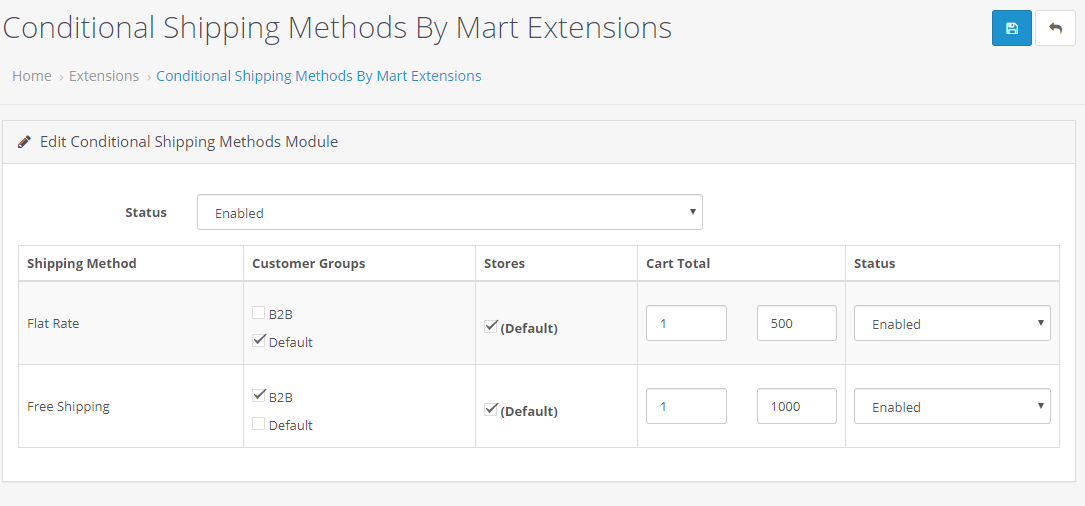
Task: Click Flat Rate minimum cart total field
Action: tap(686, 323)
